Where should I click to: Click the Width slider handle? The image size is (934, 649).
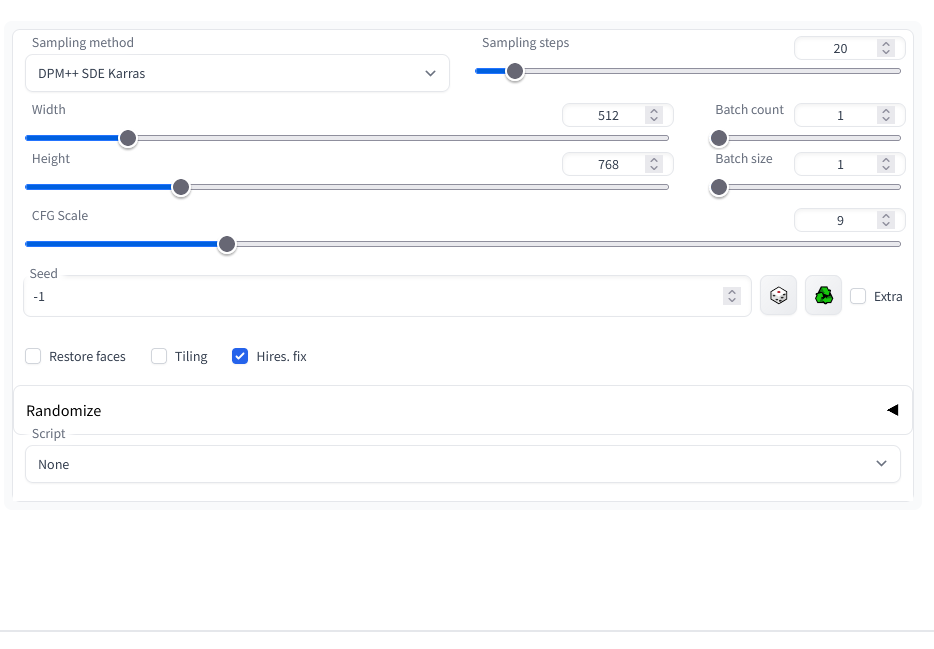pos(127,138)
